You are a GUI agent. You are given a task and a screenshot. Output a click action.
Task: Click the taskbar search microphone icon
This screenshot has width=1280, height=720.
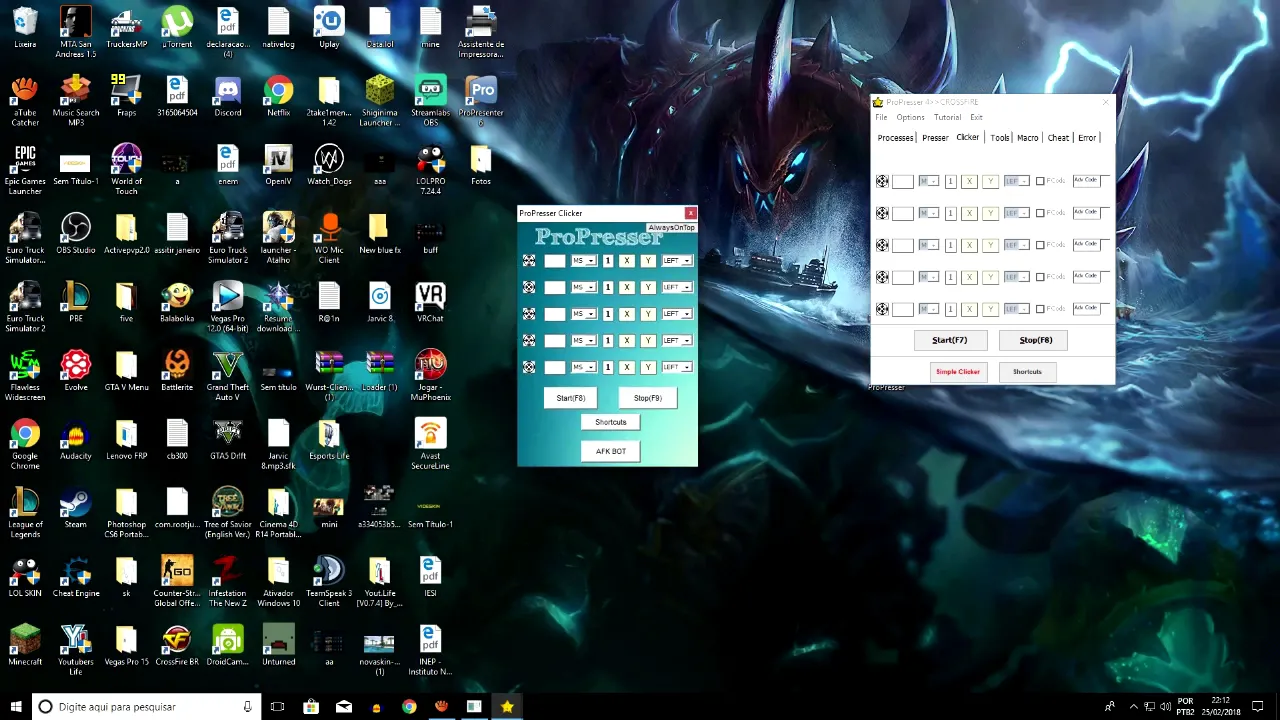point(247,707)
